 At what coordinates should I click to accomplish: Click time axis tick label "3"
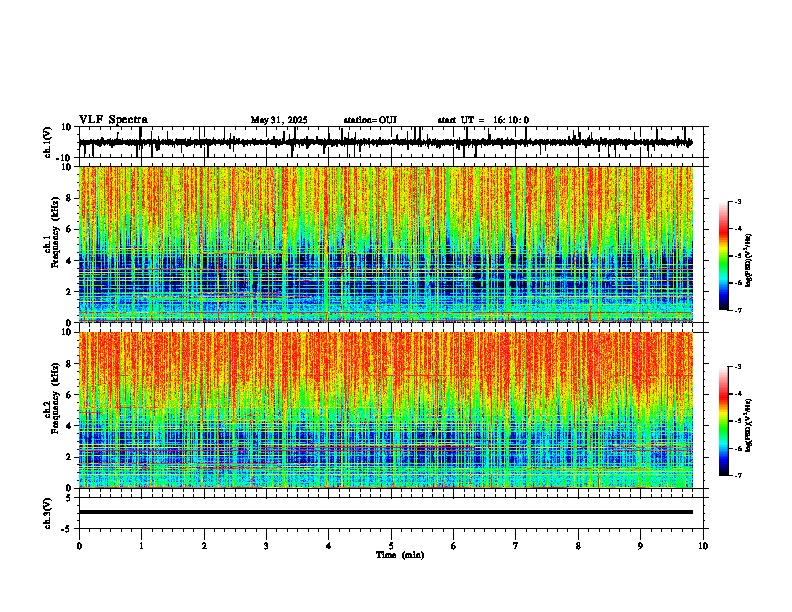tap(266, 546)
